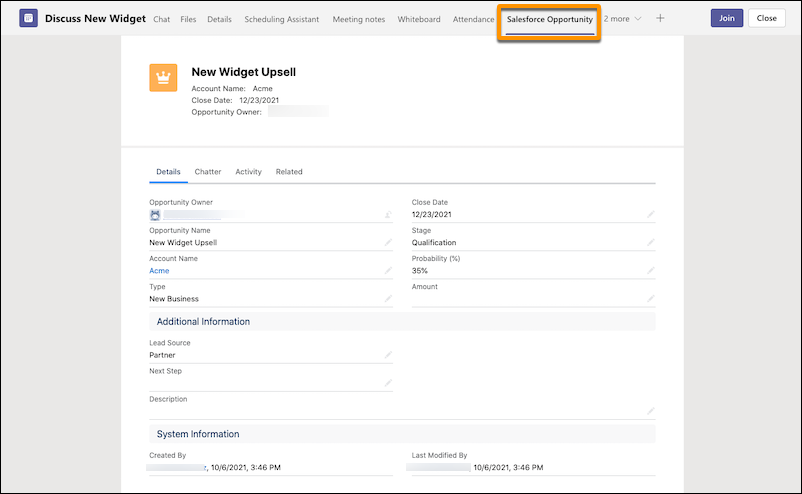Switch to the Chatter sub-tab
The height and width of the screenshot is (494, 802).
pyautogui.click(x=208, y=172)
